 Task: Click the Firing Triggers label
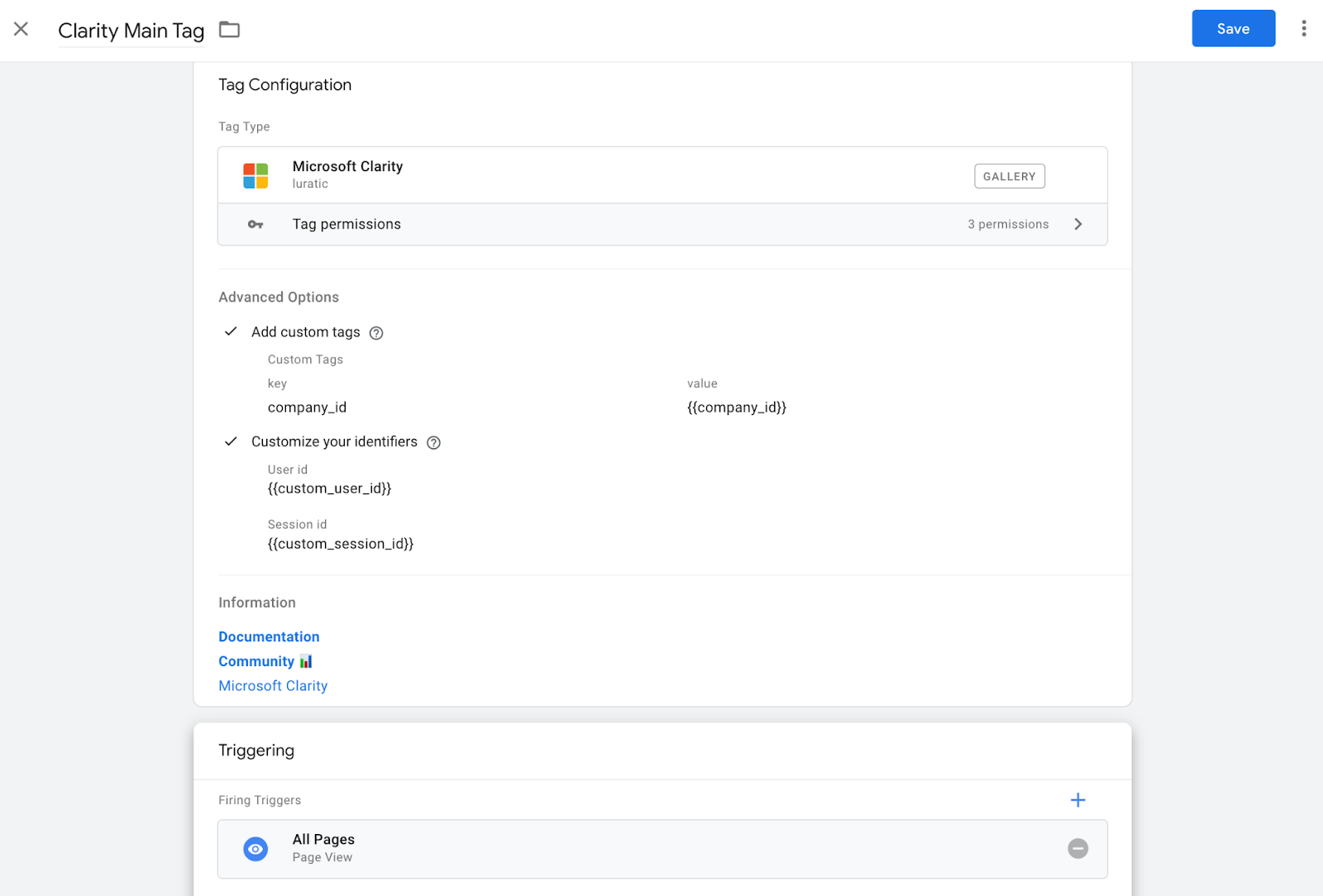(x=260, y=800)
